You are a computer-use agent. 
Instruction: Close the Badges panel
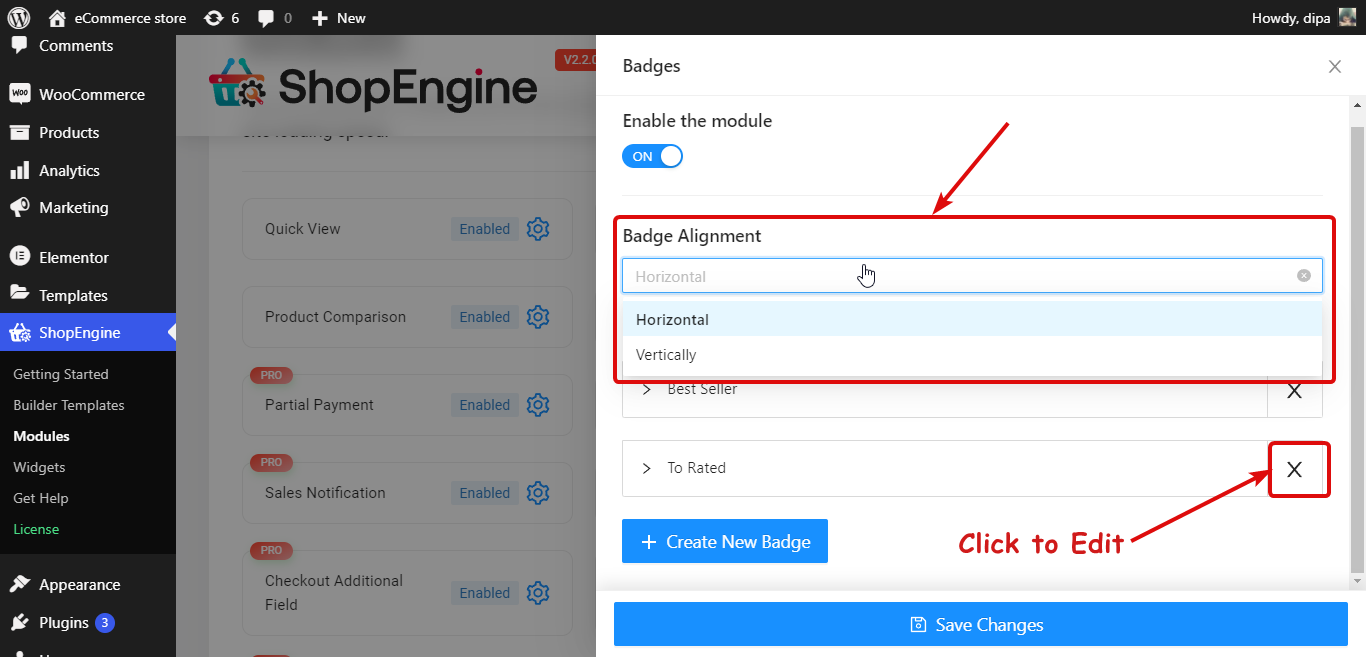click(x=1334, y=67)
